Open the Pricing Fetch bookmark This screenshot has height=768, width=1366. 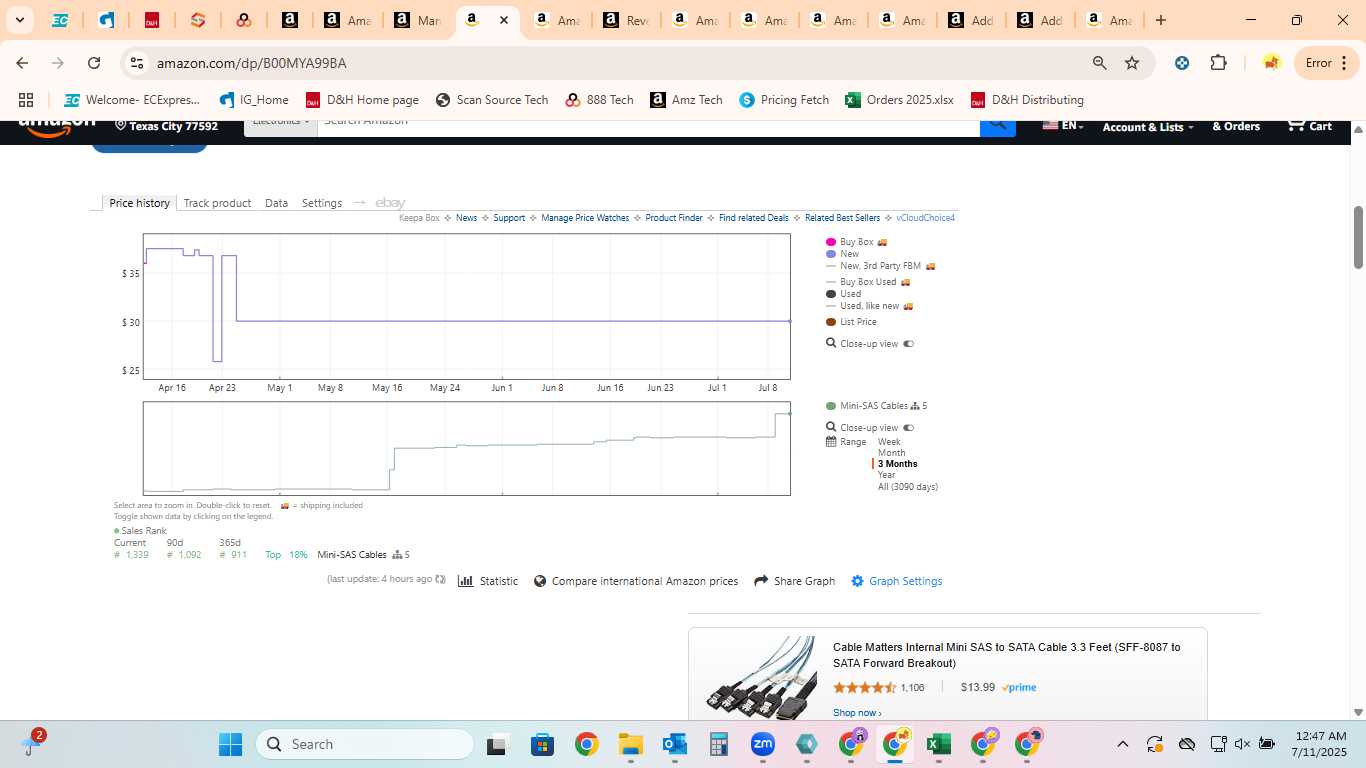785,100
